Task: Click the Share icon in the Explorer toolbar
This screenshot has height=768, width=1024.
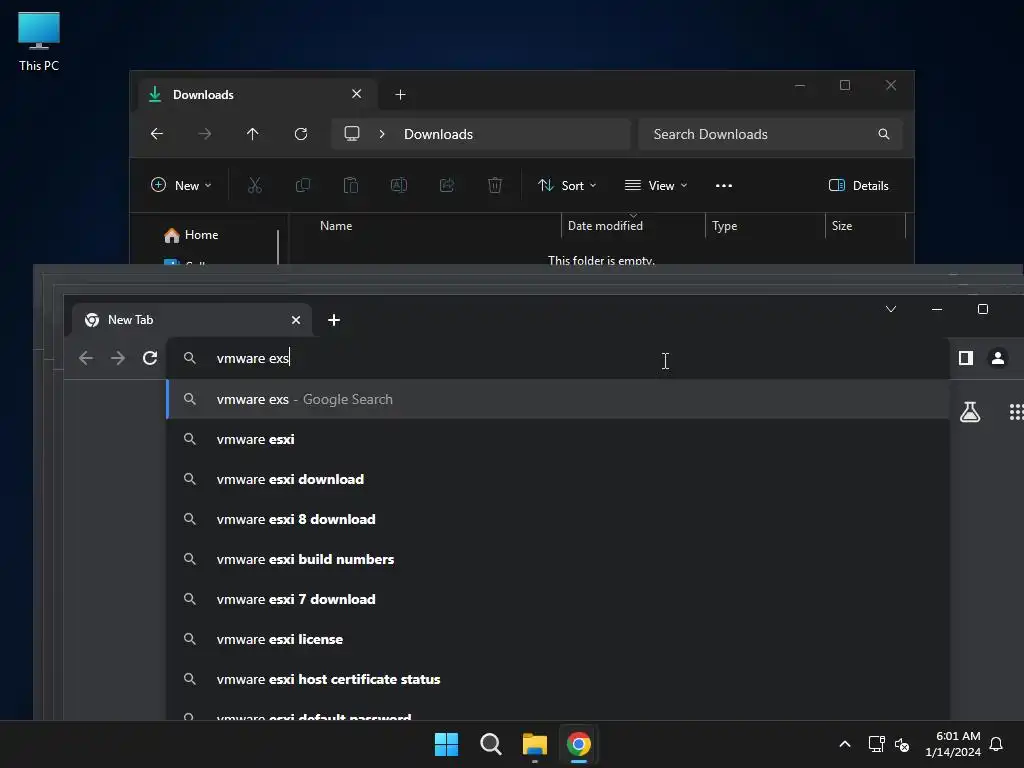Action: click(x=447, y=185)
